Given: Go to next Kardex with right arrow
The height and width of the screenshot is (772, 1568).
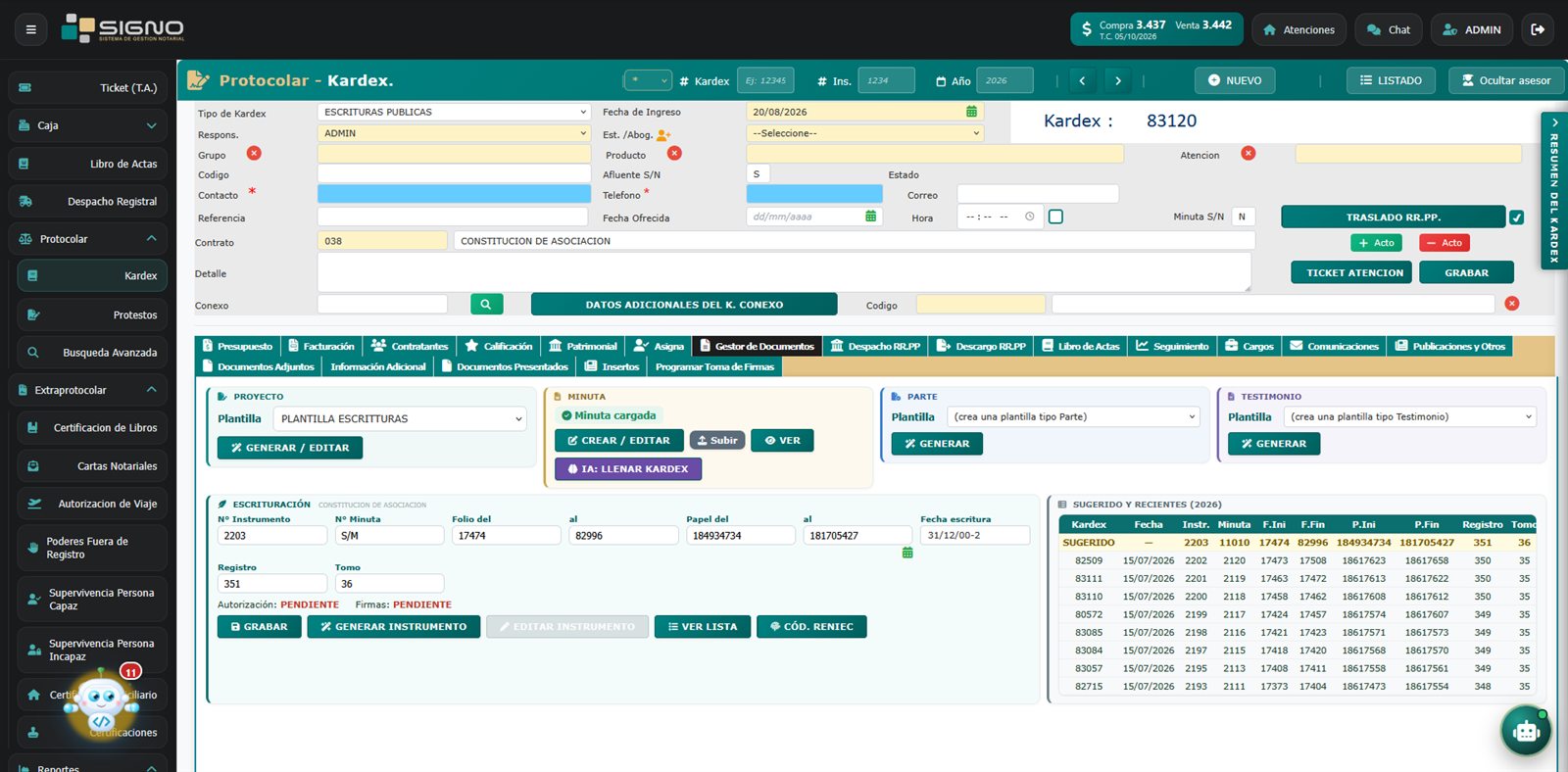Looking at the screenshot, I should (1117, 80).
